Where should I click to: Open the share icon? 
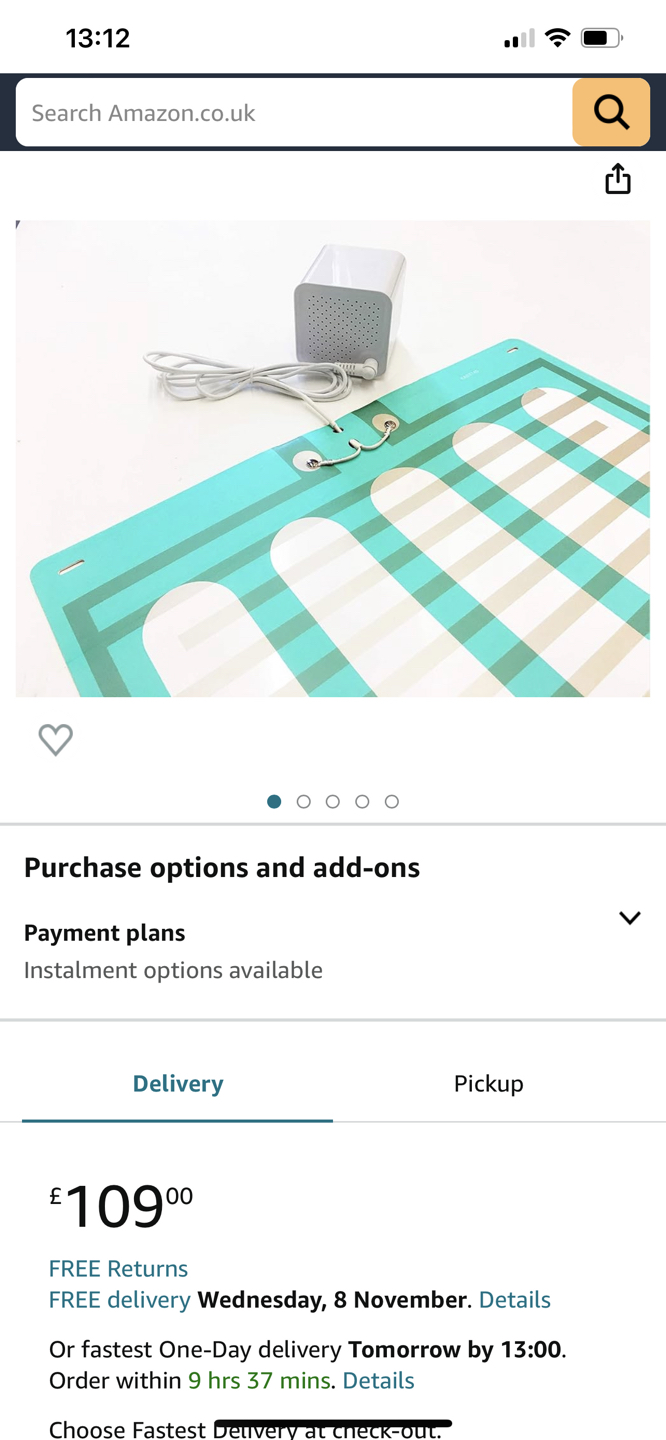point(618,178)
